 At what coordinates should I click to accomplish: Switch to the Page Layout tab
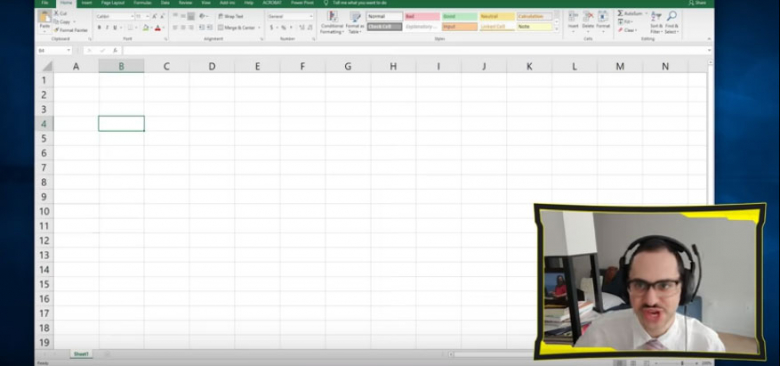[x=113, y=3]
